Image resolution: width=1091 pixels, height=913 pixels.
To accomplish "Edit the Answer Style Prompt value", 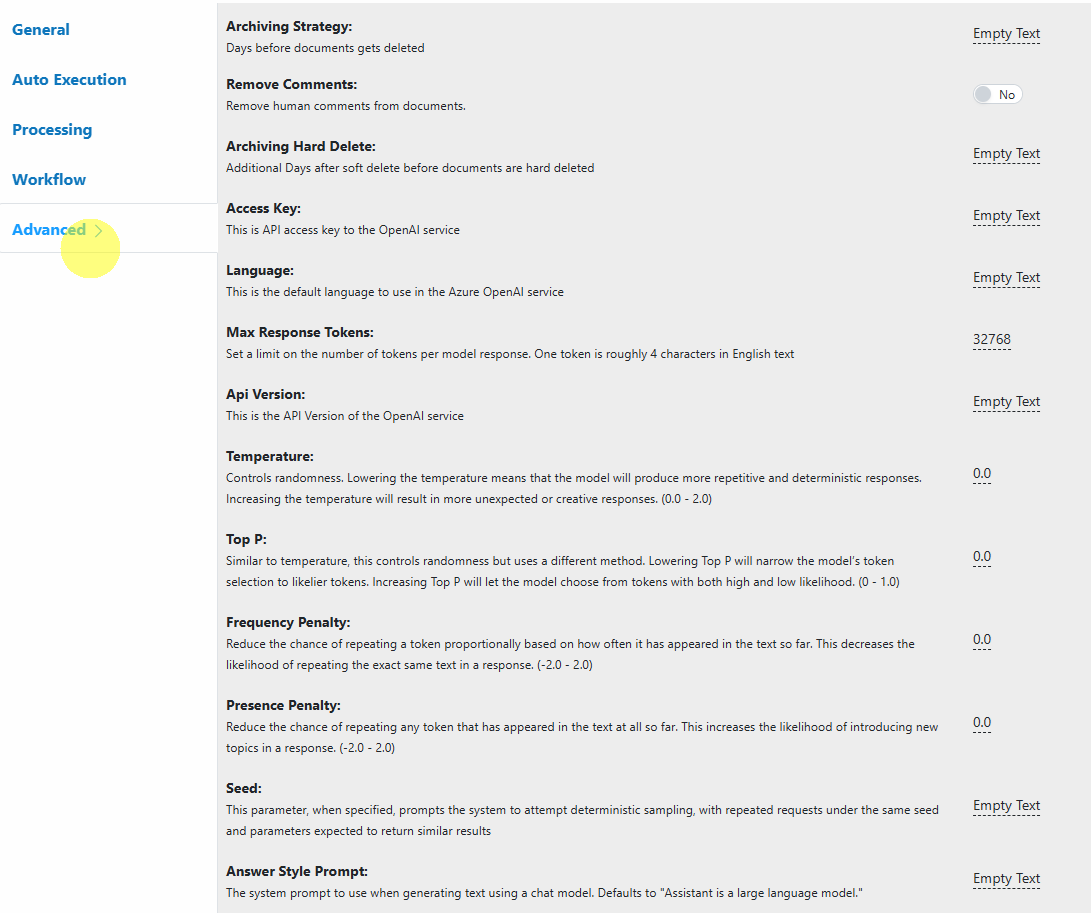I will (1006, 879).
